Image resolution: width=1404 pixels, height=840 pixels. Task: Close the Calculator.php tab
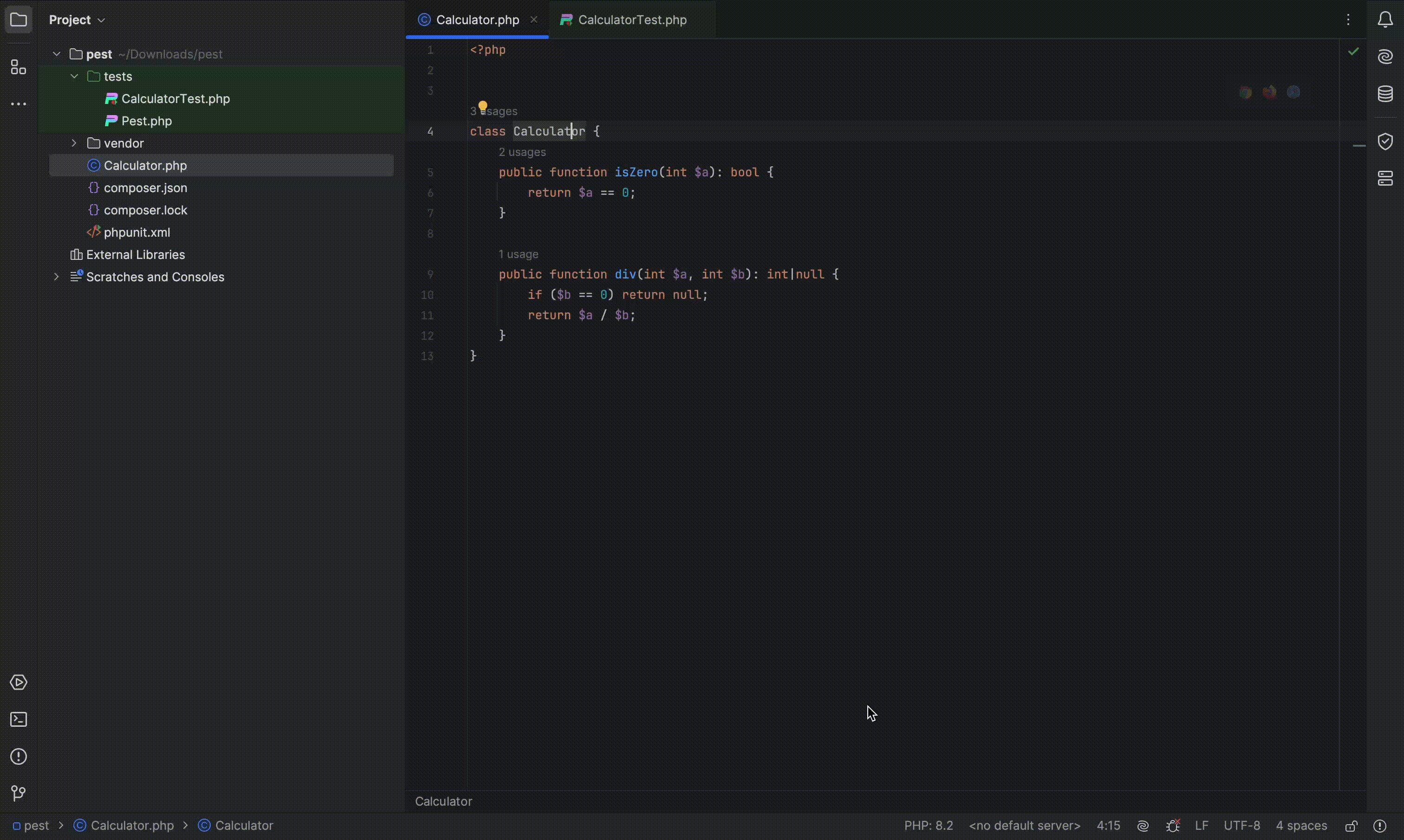(534, 20)
